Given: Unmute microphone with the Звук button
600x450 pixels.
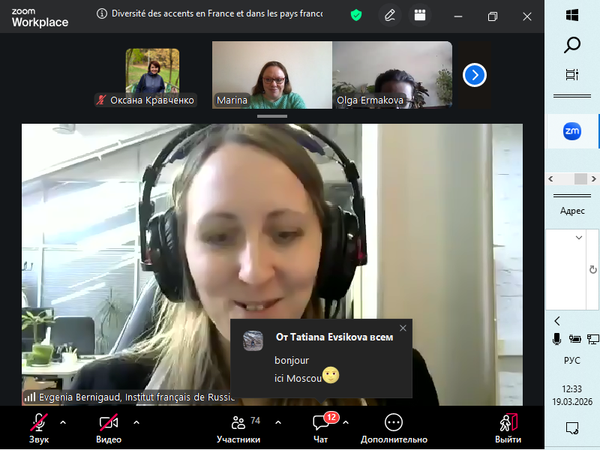Looking at the screenshot, I should (x=39, y=426).
